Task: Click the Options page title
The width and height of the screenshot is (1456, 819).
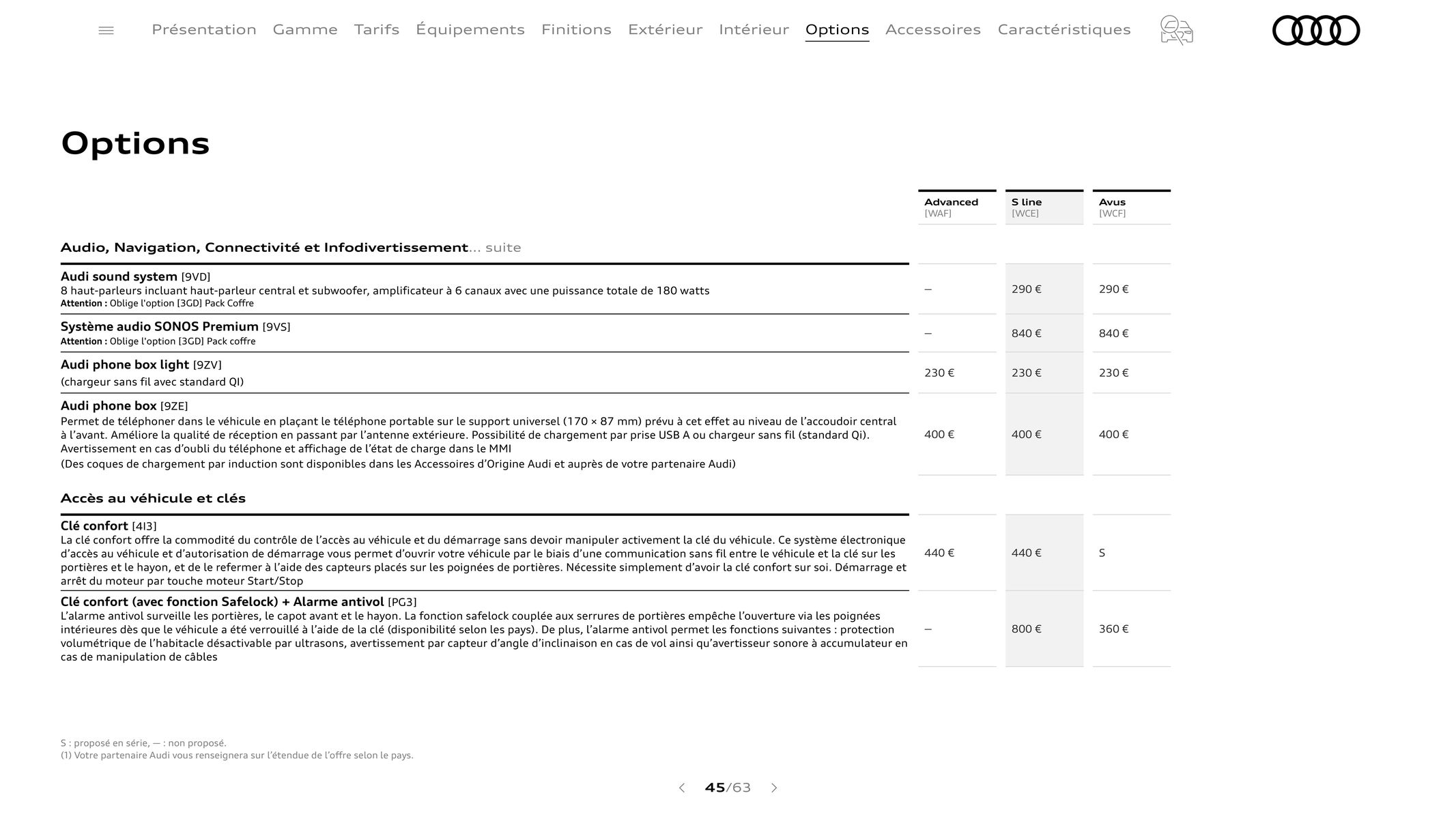Action: (135, 144)
